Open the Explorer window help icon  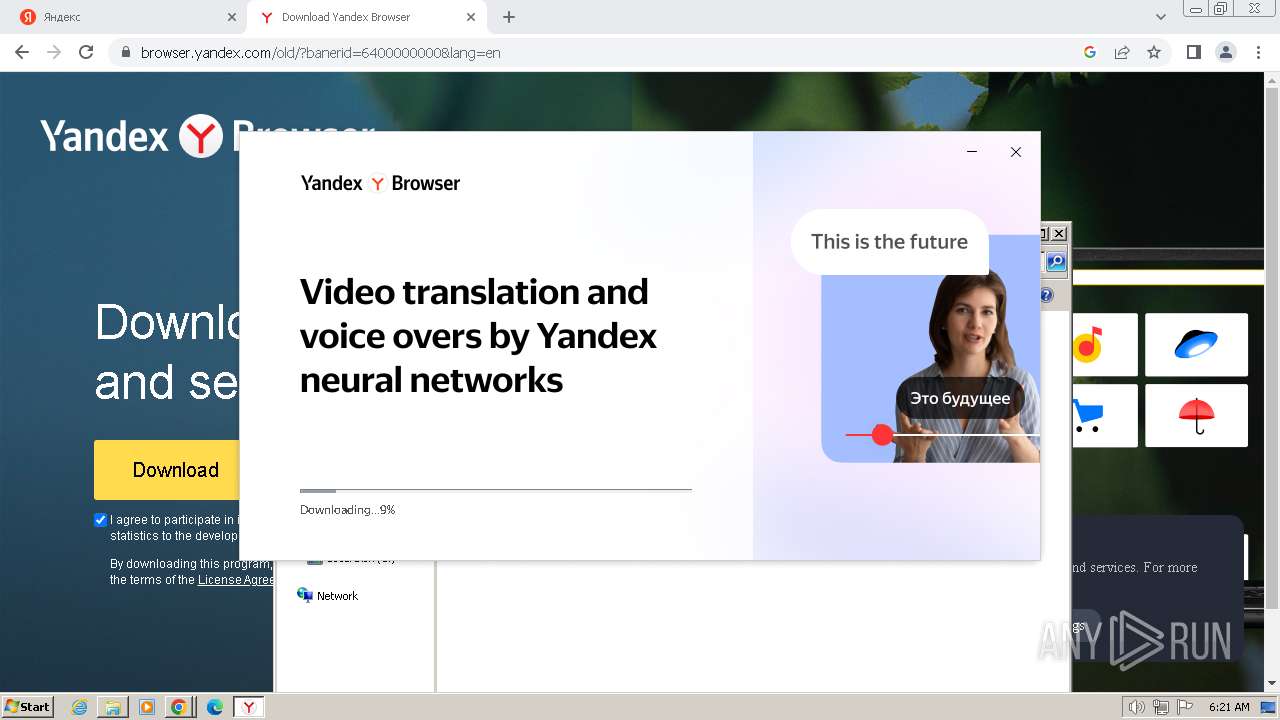coord(1046,296)
